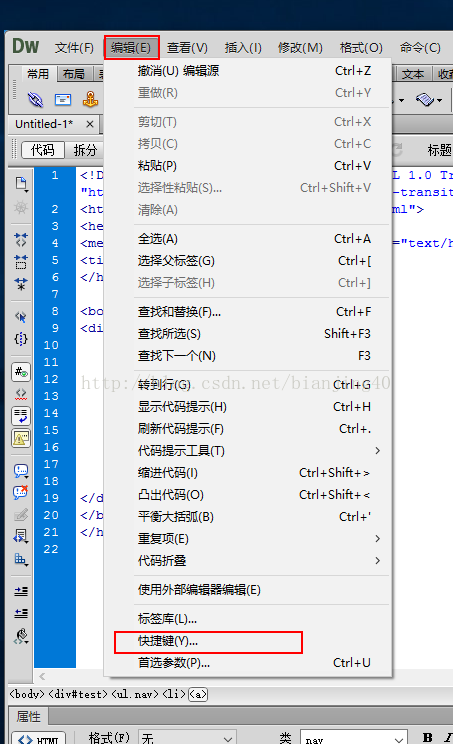Switch to the 布局 insert tab
453x744 pixels.
click(74, 74)
